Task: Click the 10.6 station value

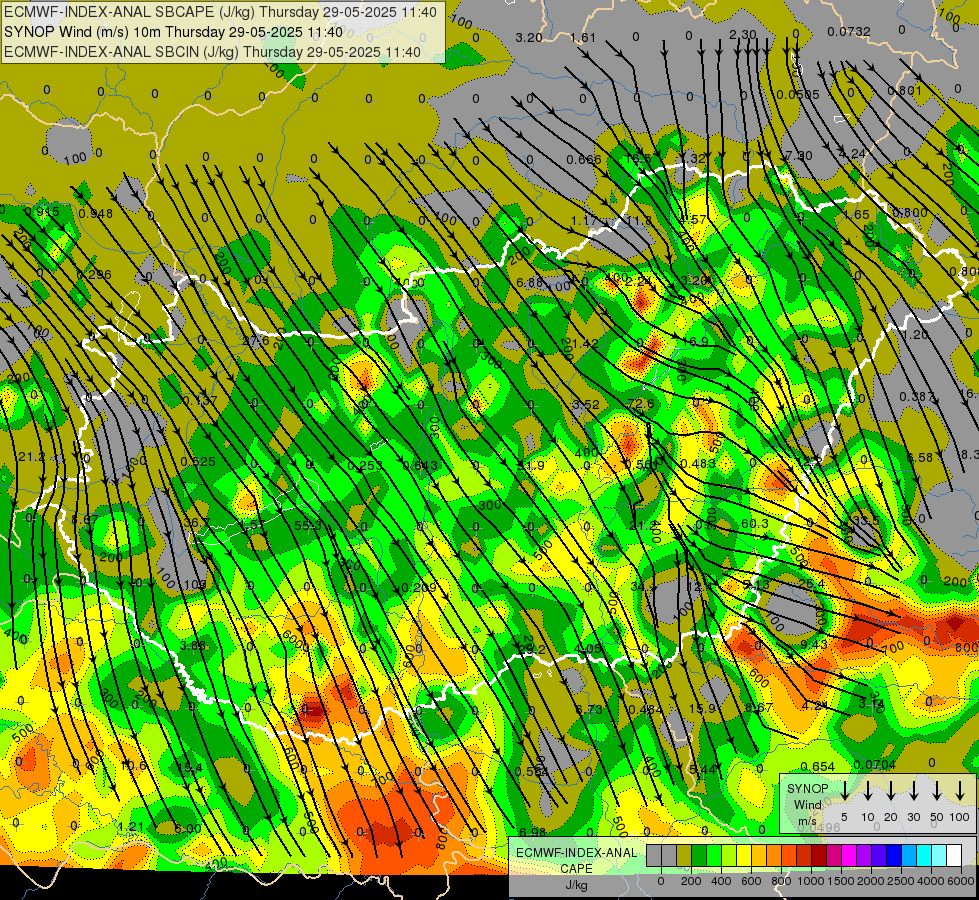Action: (x=133, y=766)
